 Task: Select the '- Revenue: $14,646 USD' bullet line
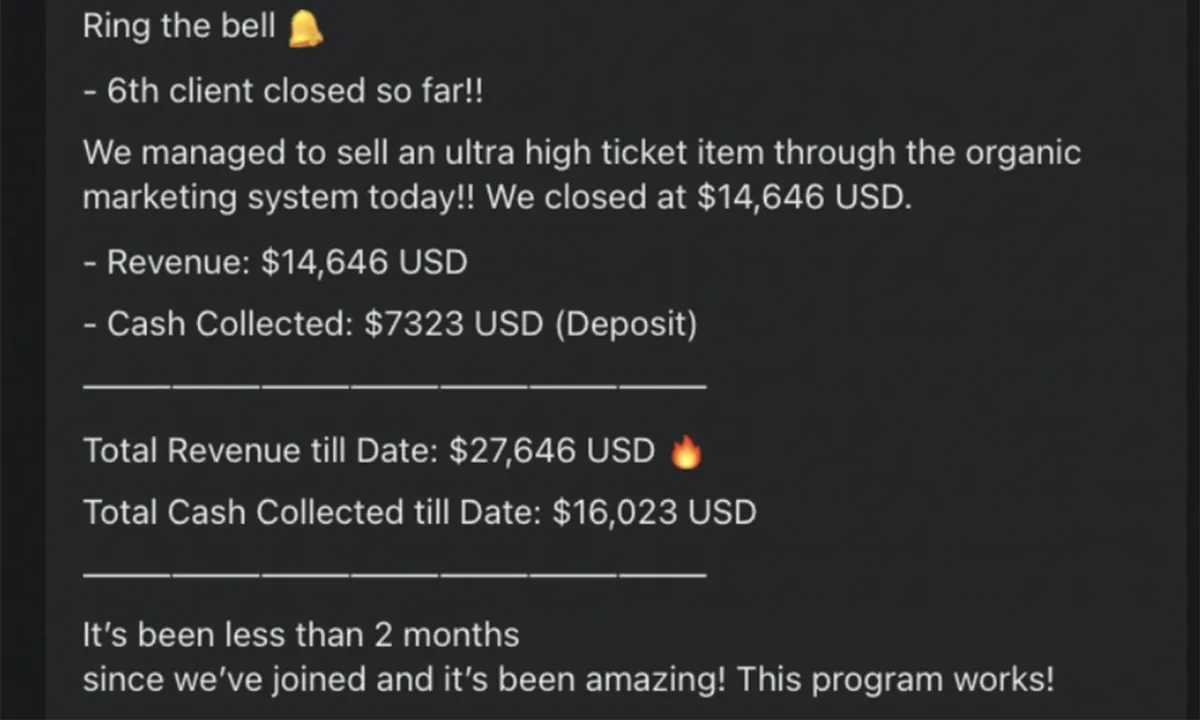[x=275, y=262]
